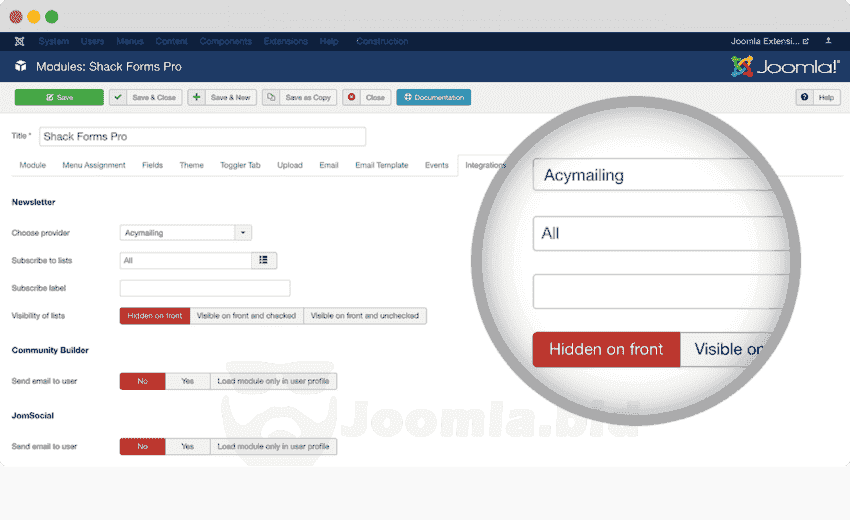Click the Subscribe label text field
850x520 pixels.
click(x=204, y=288)
